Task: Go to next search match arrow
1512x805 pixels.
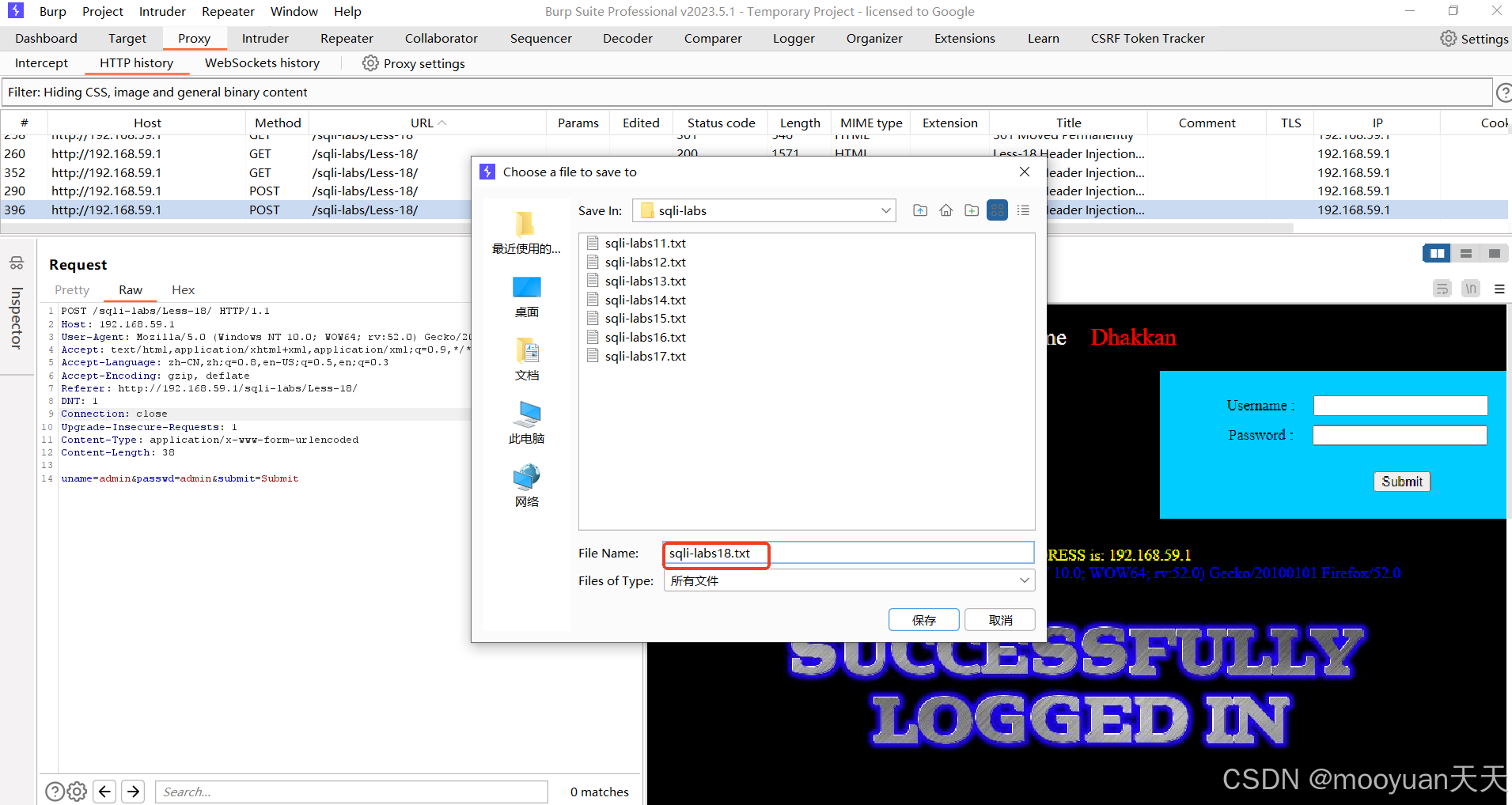Action: (133, 792)
